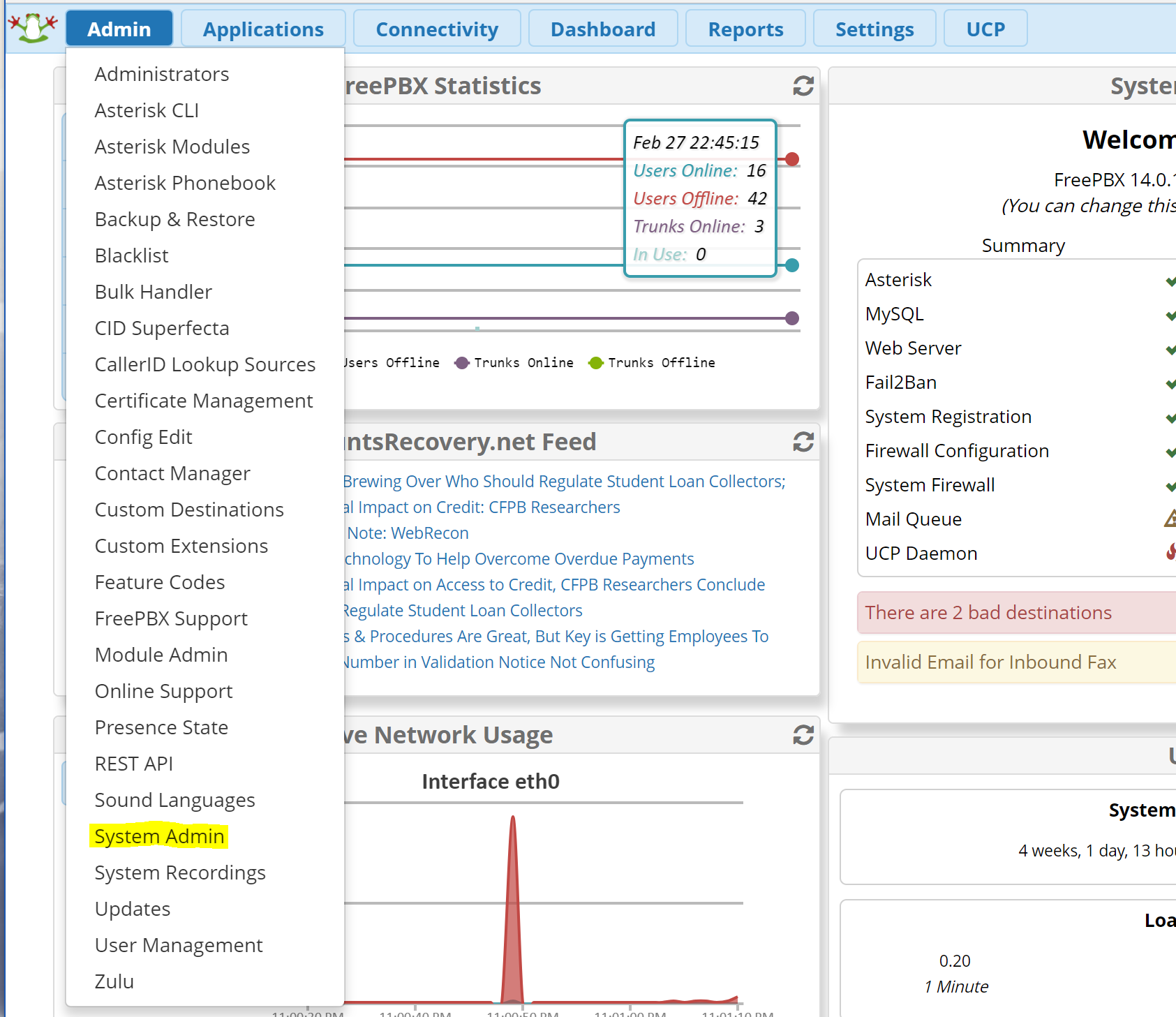Click the red Users Offline data point
The image size is (1176, 1017).
[x=791, y=159]
